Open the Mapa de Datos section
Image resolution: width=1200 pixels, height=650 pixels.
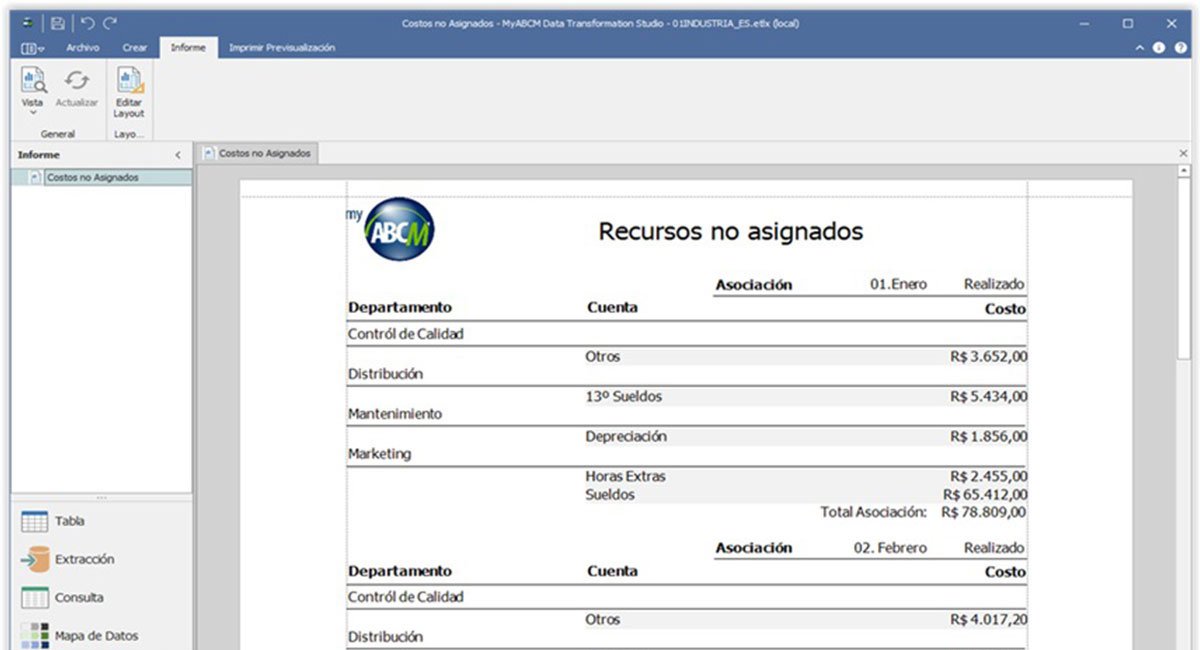[35, 635]
